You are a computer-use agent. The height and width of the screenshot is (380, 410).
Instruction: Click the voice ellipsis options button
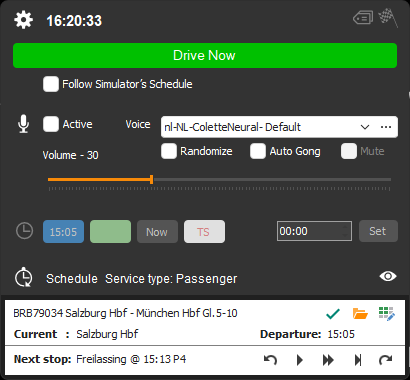(x=386, y=127)
